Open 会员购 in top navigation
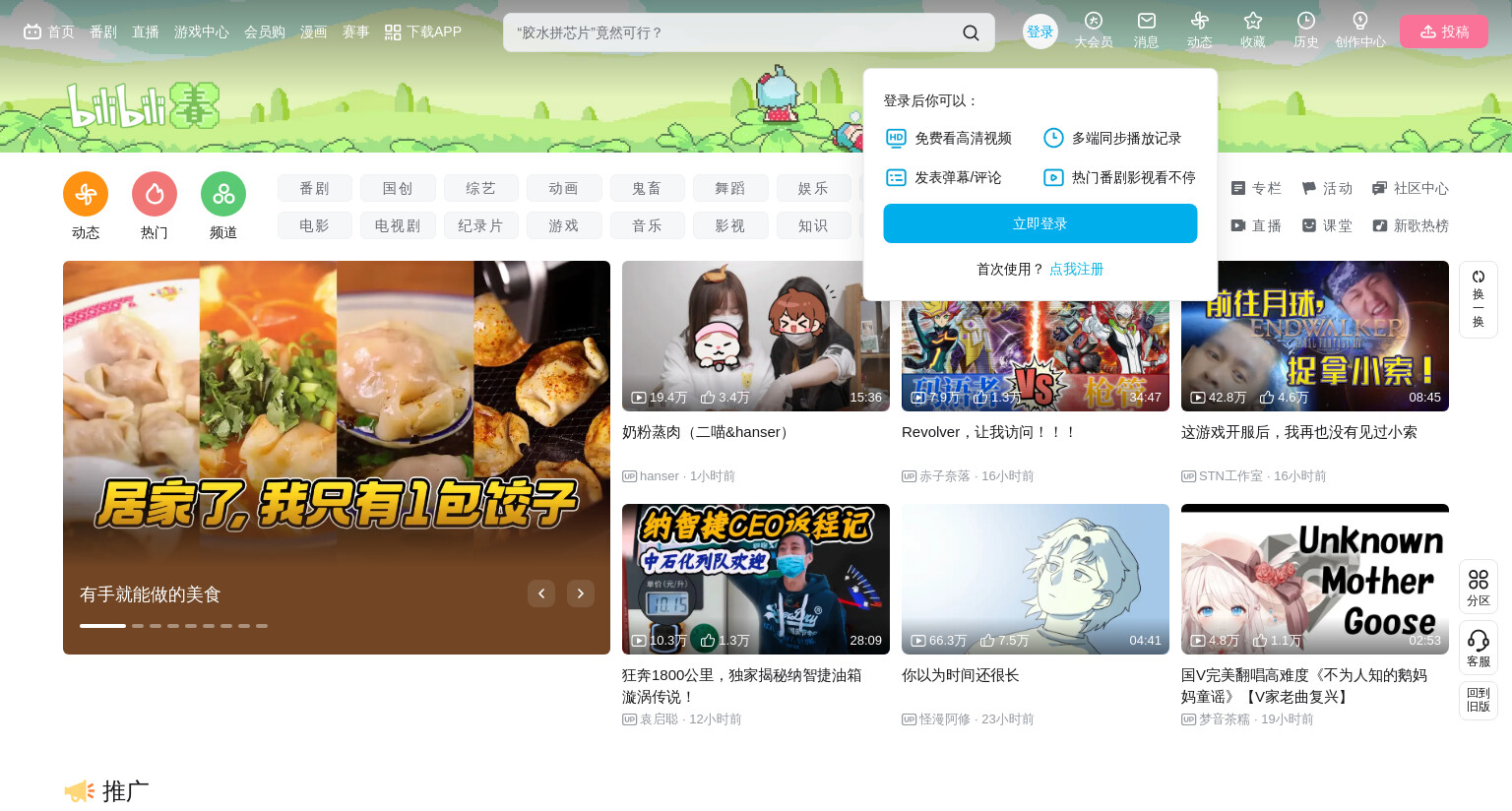The image size is (1512, 811). [265, 31]
